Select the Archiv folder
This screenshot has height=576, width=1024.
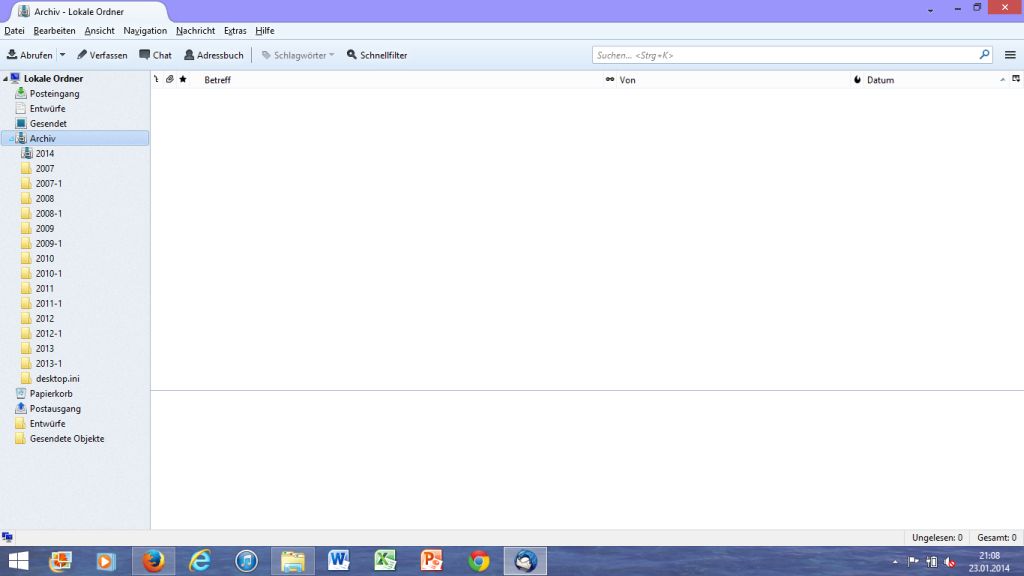click(x=75, y=138)
